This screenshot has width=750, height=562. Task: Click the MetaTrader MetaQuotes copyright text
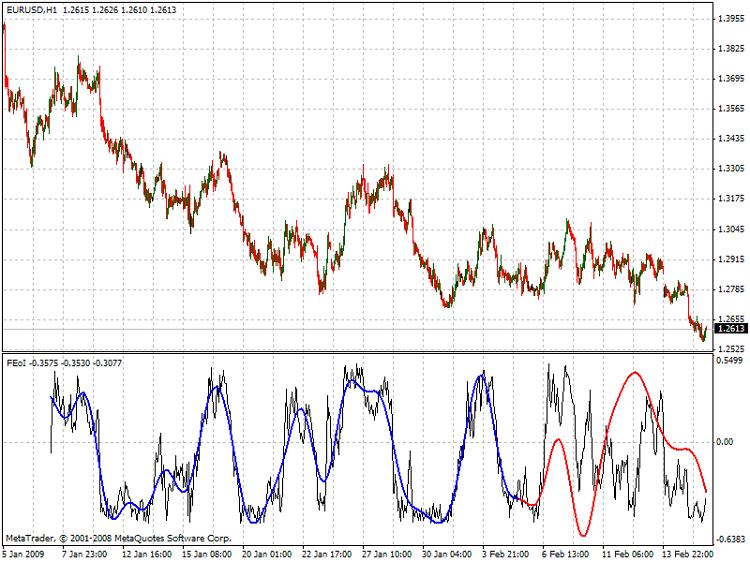coord(119,538)
